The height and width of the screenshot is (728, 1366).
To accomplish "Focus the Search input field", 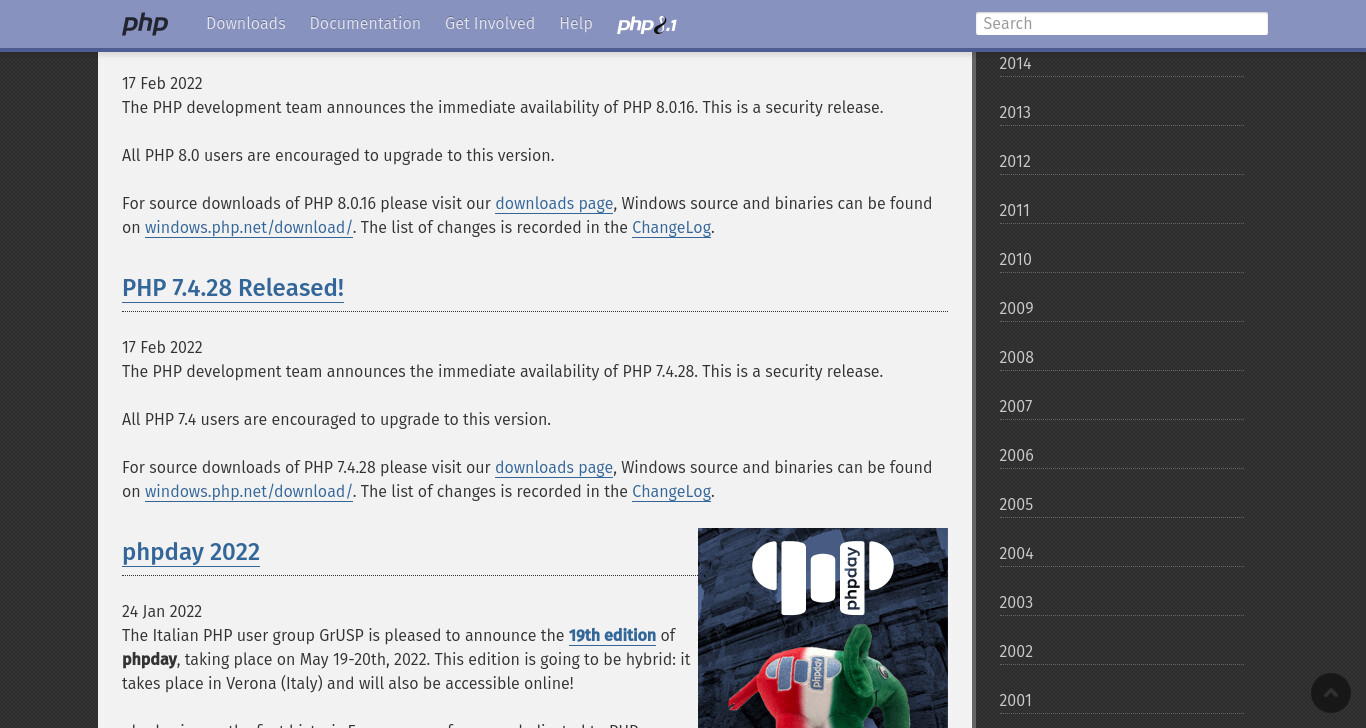I will [1122, 24].
